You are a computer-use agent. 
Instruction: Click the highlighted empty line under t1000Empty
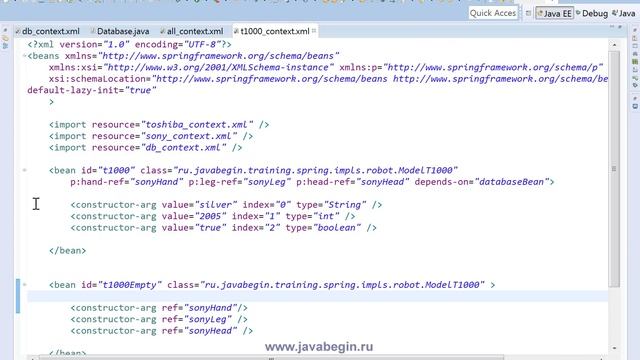coord(318,296)
